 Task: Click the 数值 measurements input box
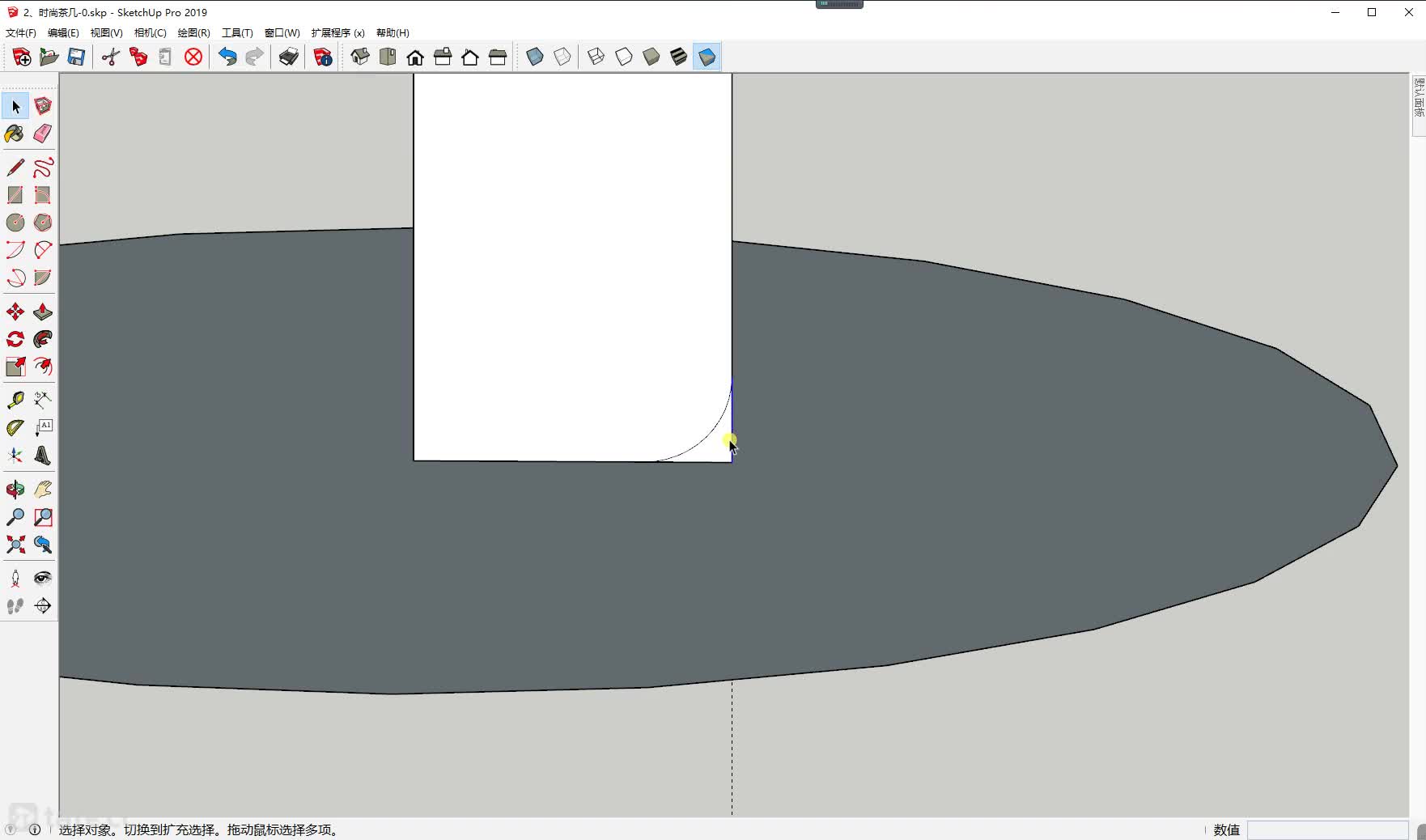[1327, 830]
